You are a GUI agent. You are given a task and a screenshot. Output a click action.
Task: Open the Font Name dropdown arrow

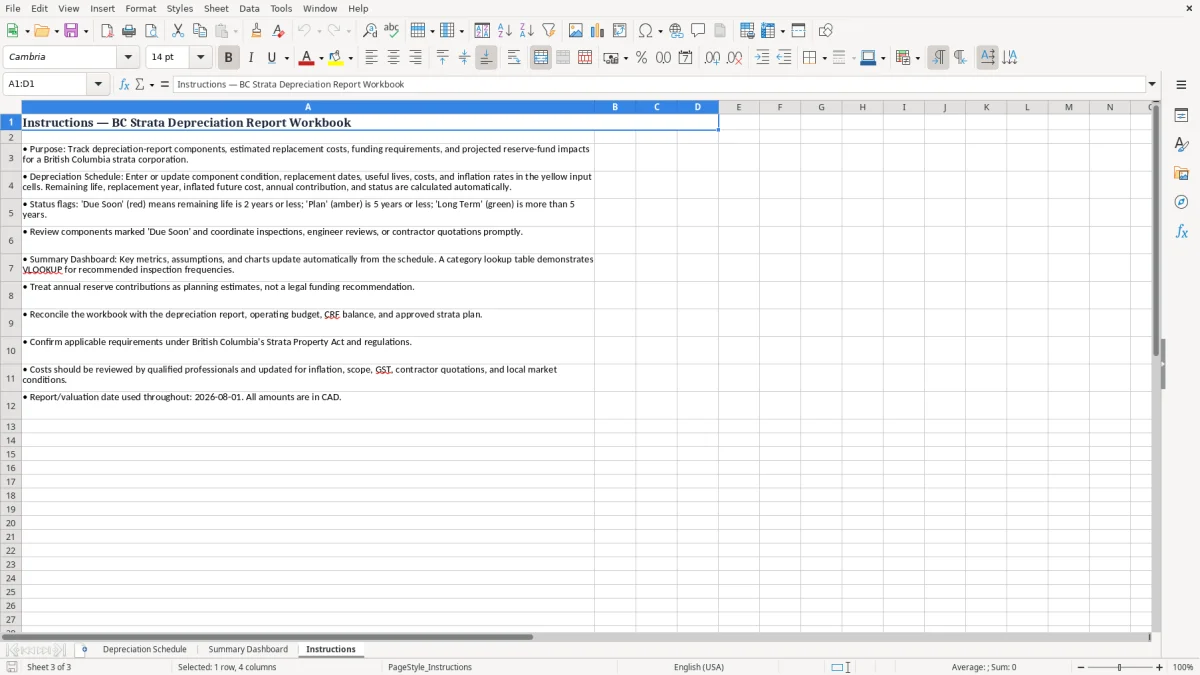pyautogui.click(x=128, y=58)
